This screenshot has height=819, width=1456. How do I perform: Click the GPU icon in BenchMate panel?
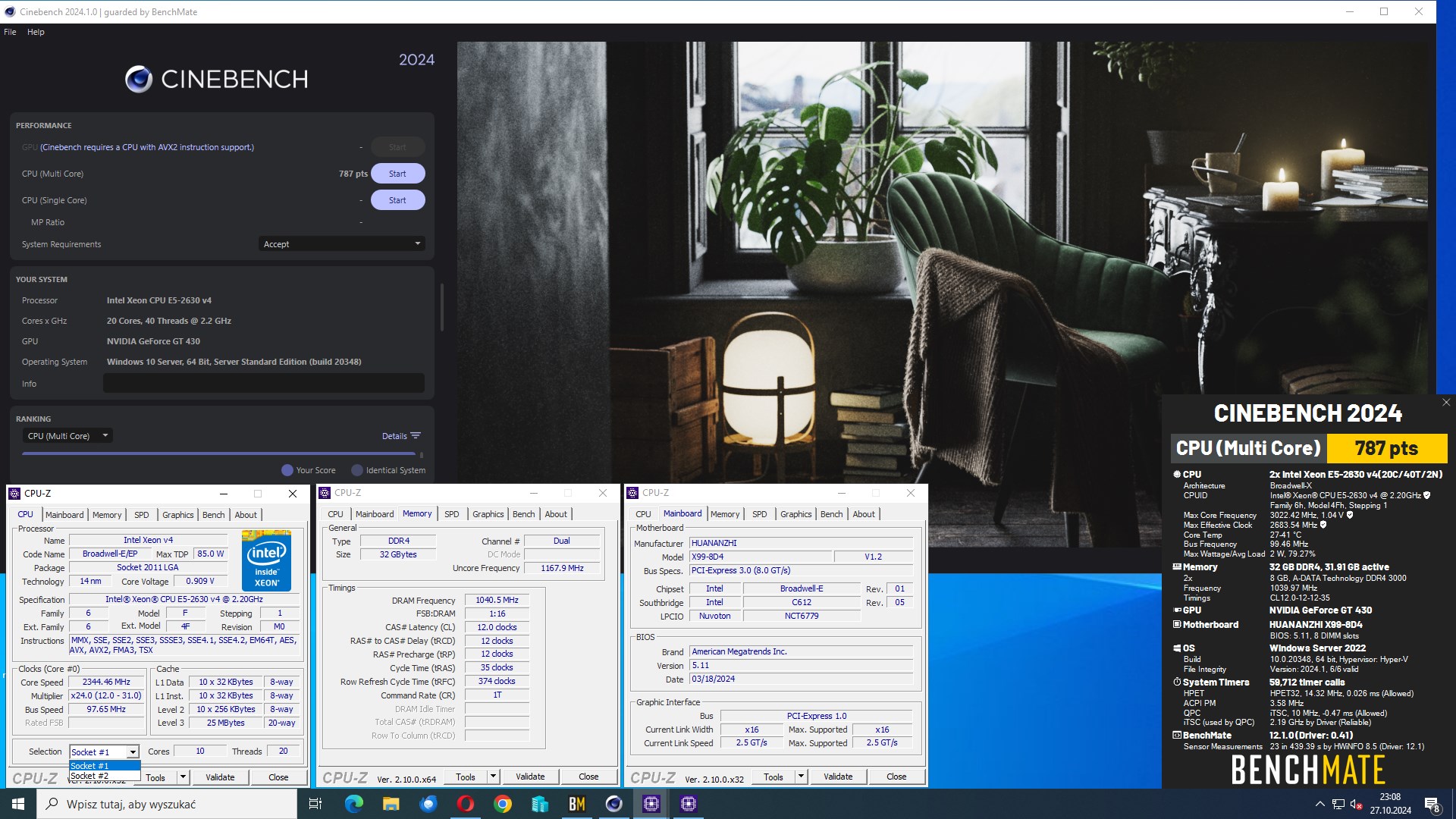(x=1177, y=610)
